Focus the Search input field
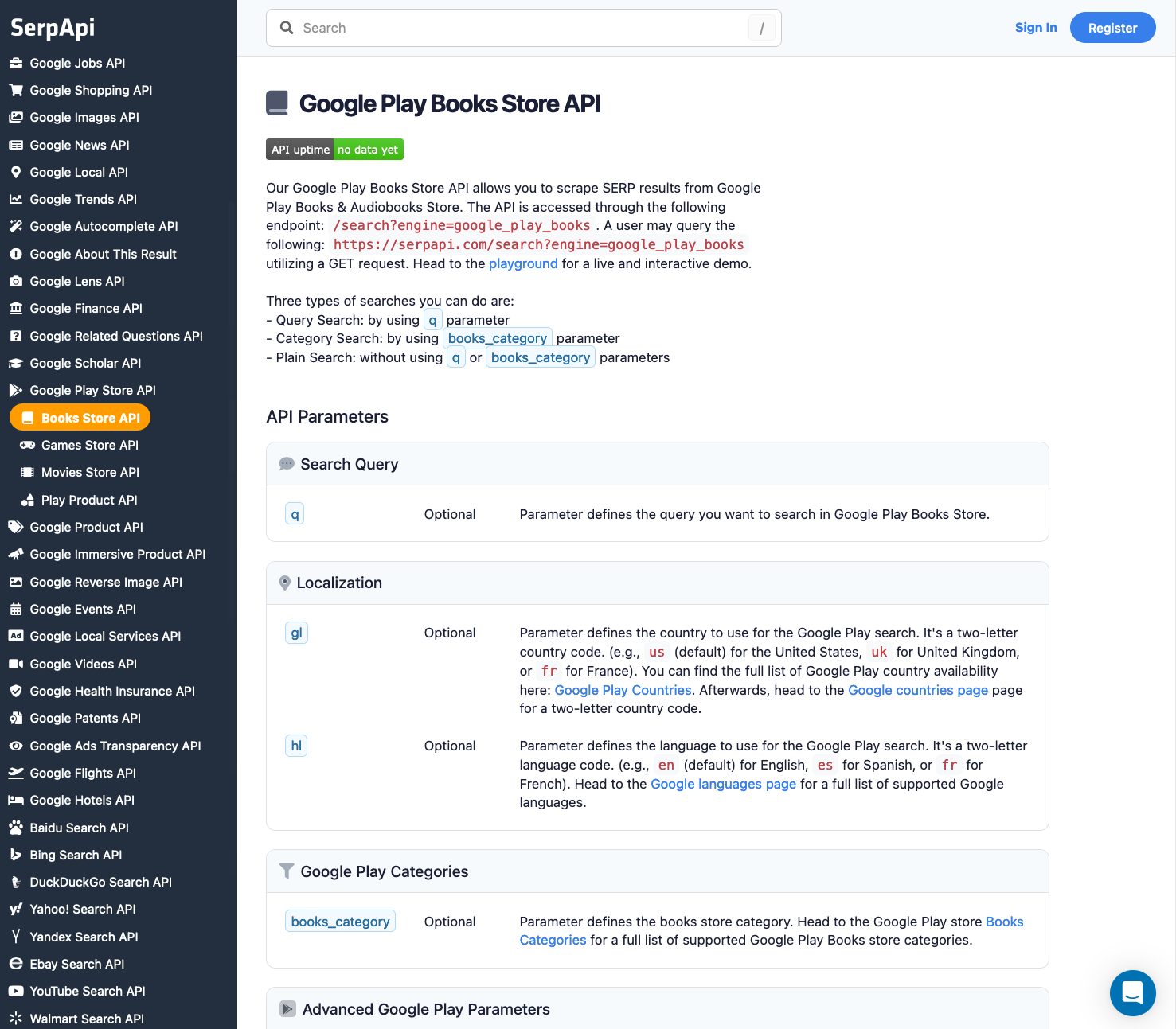This screenshot has height=1029, width=1176. [x=523, y=28]
